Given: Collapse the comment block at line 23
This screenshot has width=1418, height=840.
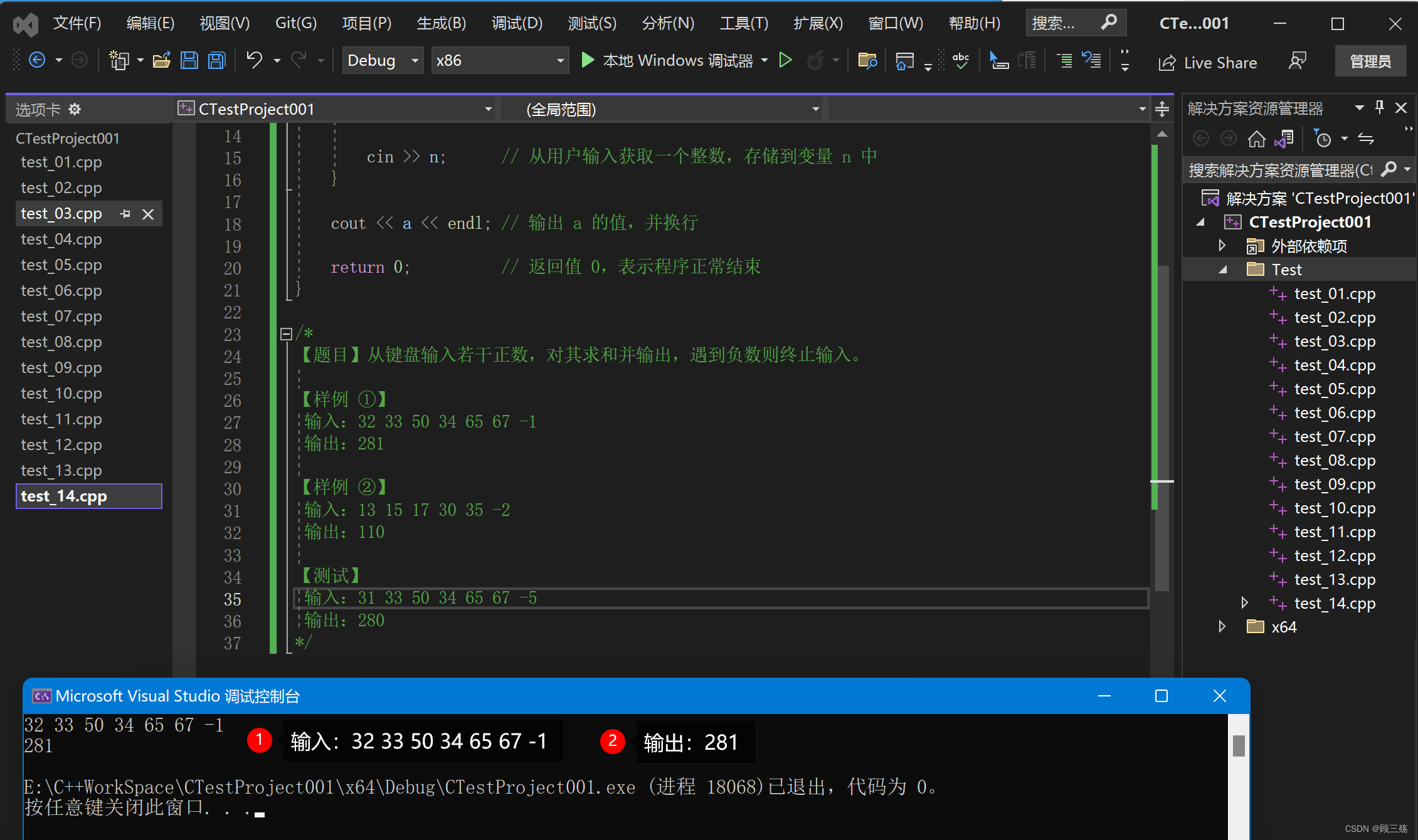Looking at the screenshot, I should click(285, 333).
